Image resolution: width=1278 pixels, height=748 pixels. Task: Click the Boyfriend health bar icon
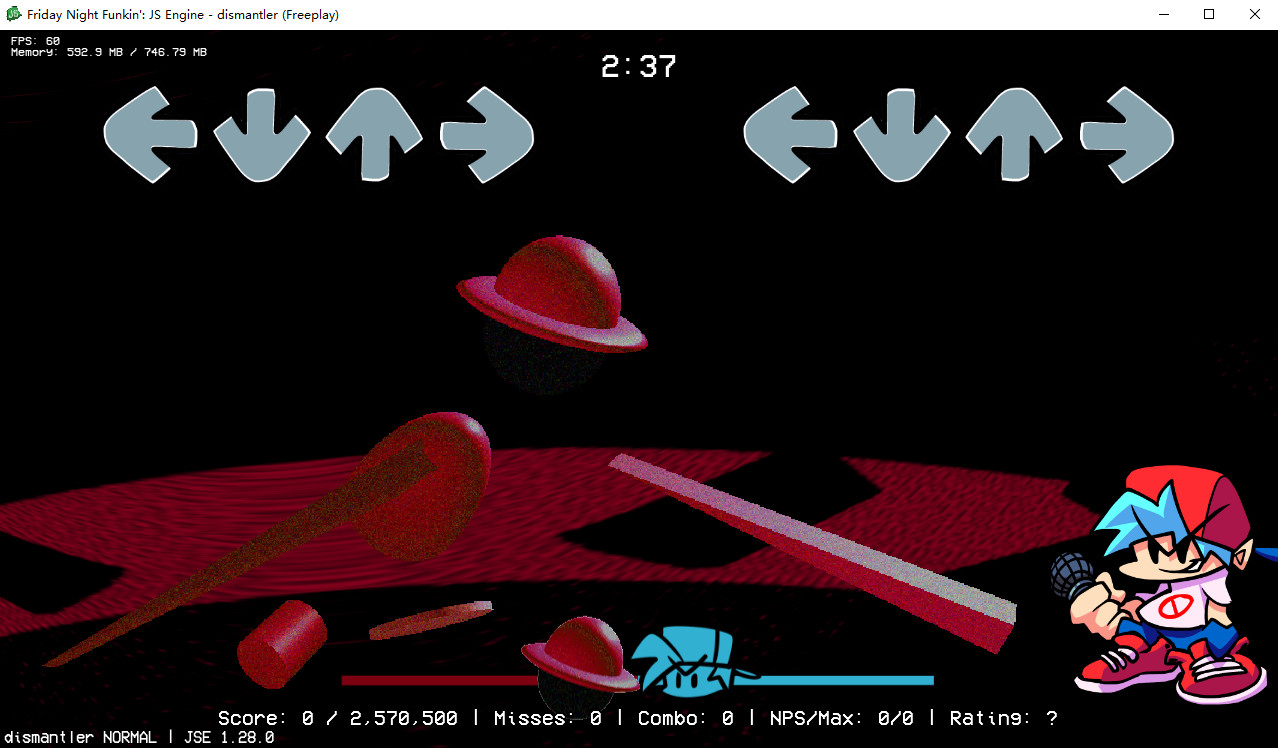(695, 662)
